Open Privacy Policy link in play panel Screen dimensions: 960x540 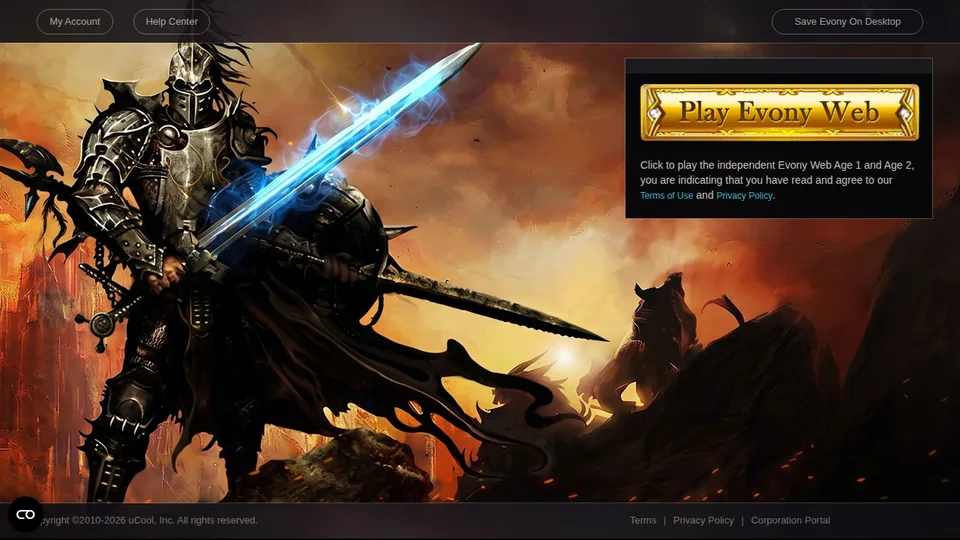[744, 195]
